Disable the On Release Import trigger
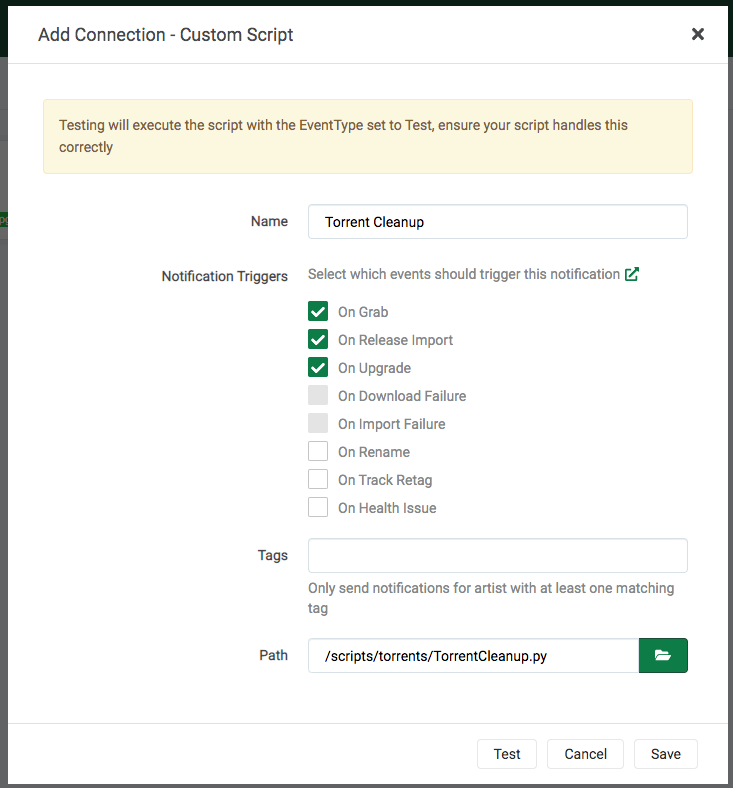Viewport: 733px width, 788px height. coord(318,340)
